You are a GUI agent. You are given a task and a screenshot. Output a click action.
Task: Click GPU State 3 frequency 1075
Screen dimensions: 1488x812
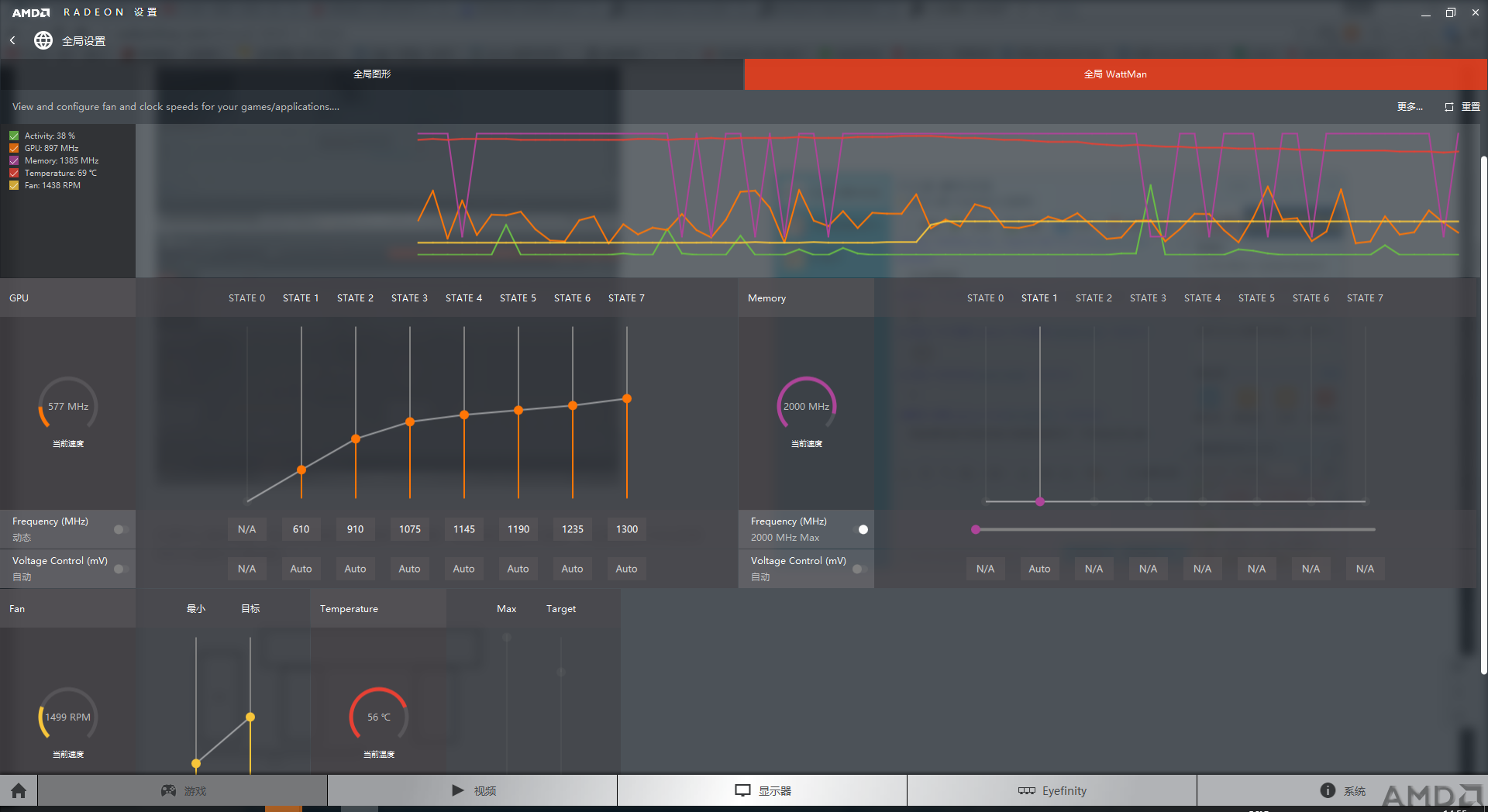pyautogui.click(x=409, y=529)
